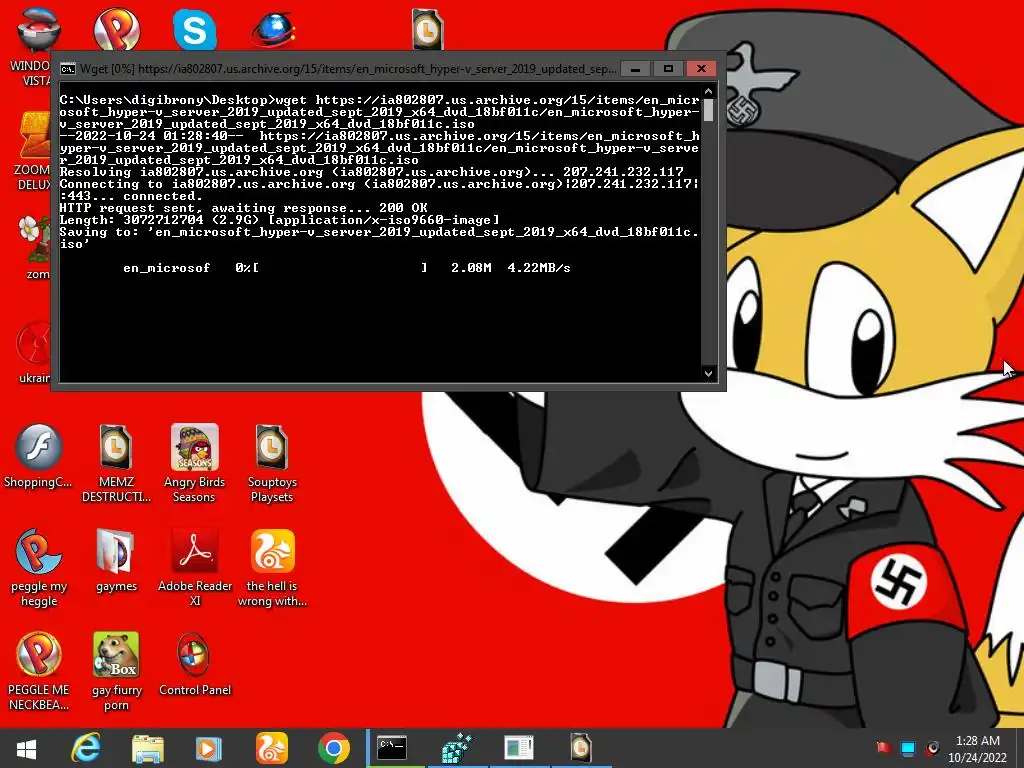Switch to the clock-file app in taskbar
Viewport: 1024px width, 768px height.
tap(581, 748)
